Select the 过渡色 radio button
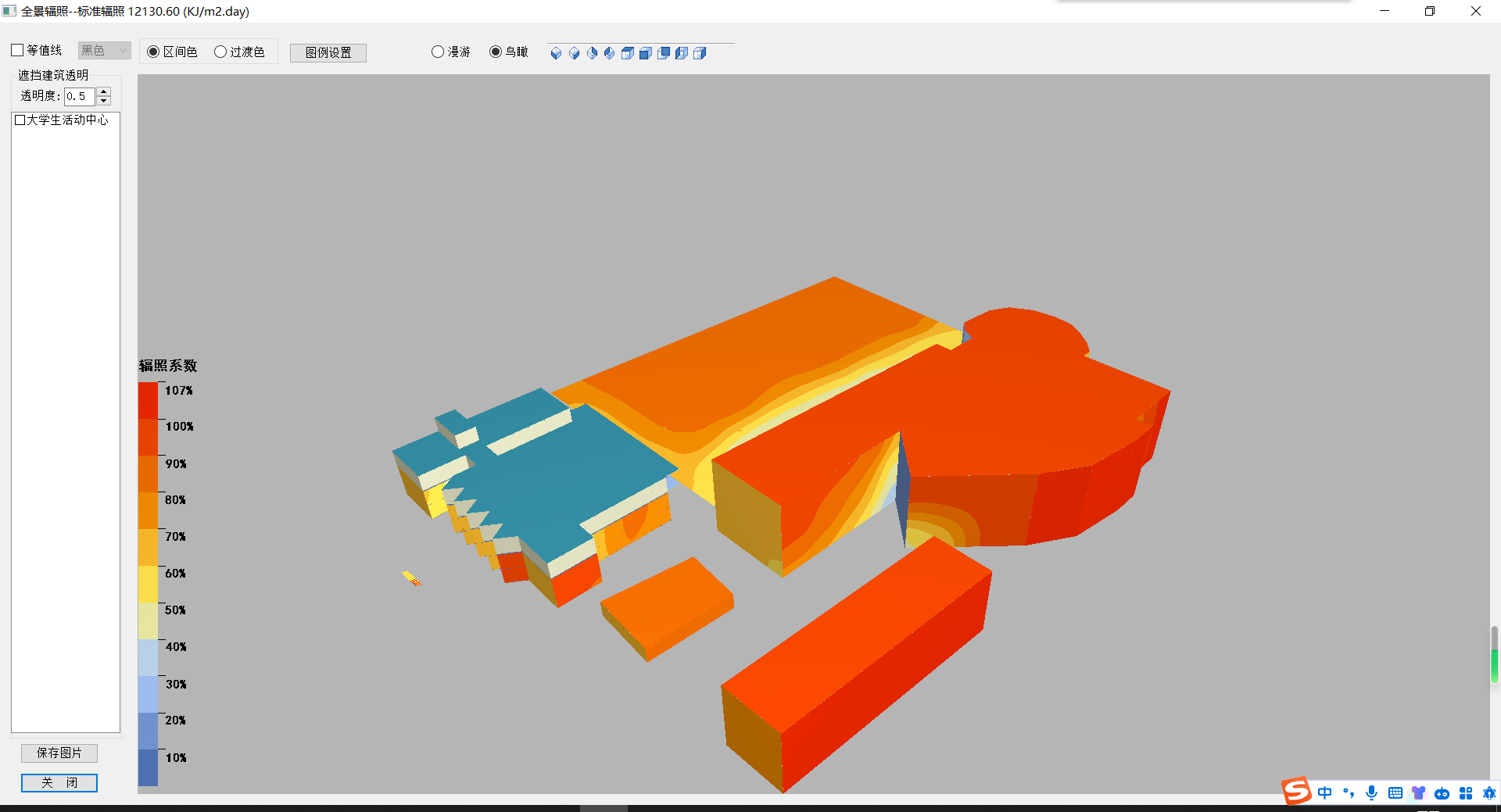1501x812 pixels. pyautogui.click(x=220, y=52)
